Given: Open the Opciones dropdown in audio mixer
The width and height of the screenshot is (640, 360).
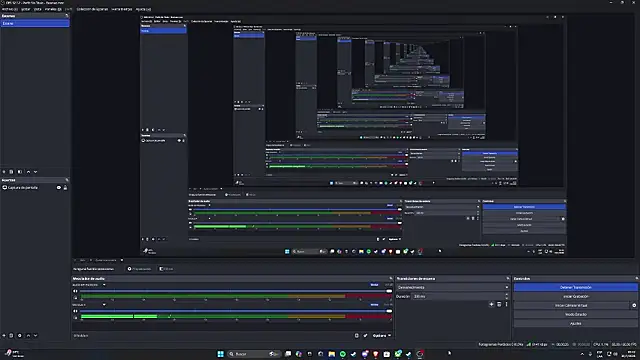Looking at the screenshot, I should click(382, 336).
